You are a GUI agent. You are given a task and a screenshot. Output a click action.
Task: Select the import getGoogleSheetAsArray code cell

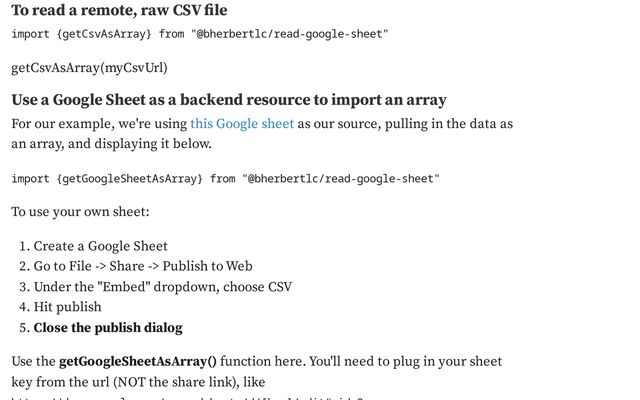point(225,179)
